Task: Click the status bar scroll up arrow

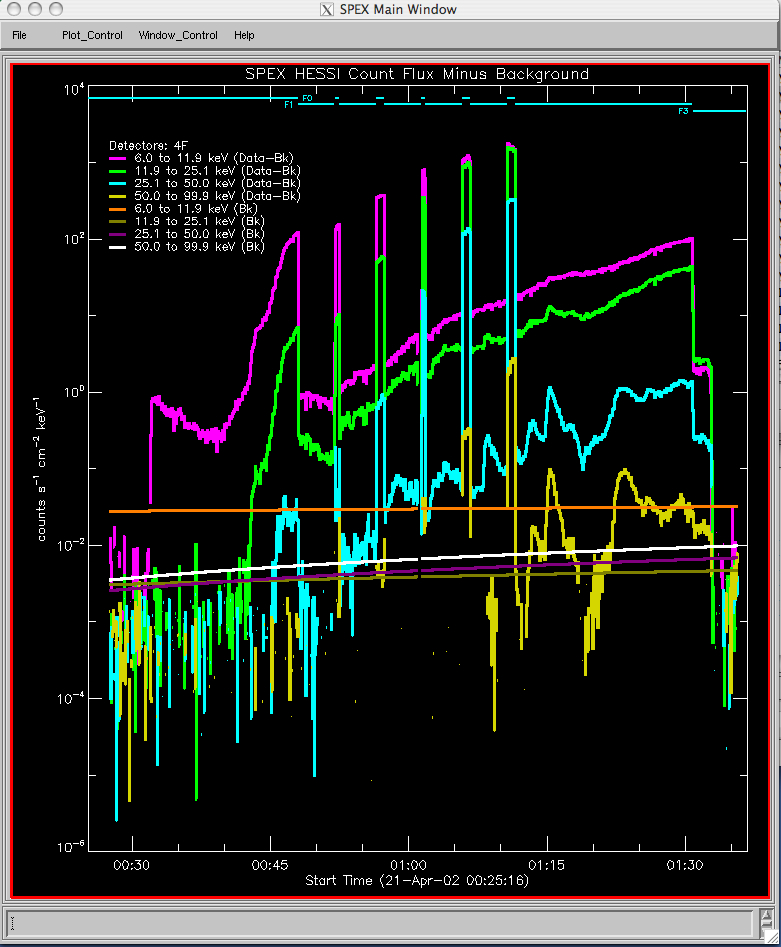Action: (765, 914)
